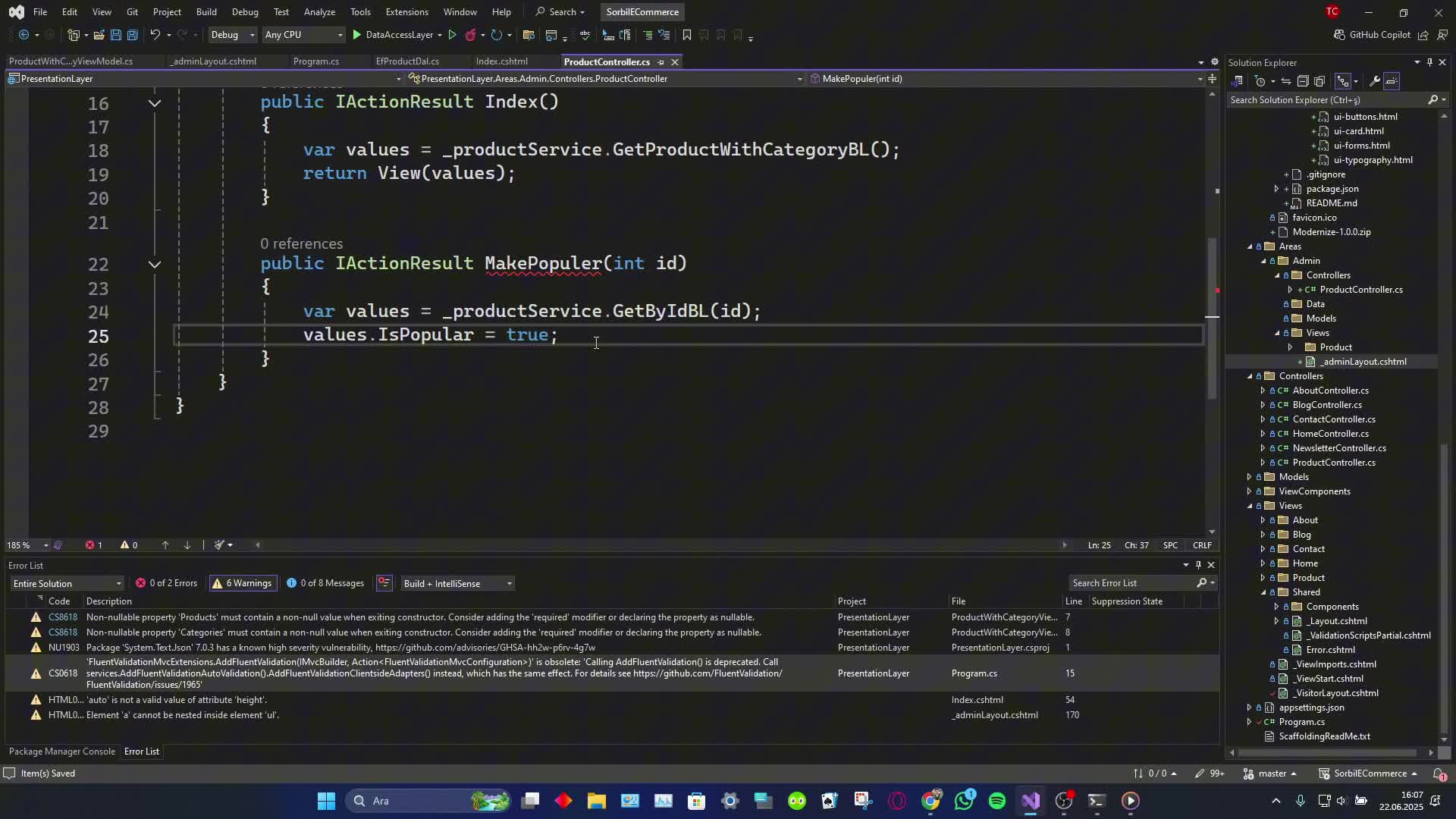
Task: Toggle the 0 of 2 Errors filter
Action: click(x=166, y=583)
